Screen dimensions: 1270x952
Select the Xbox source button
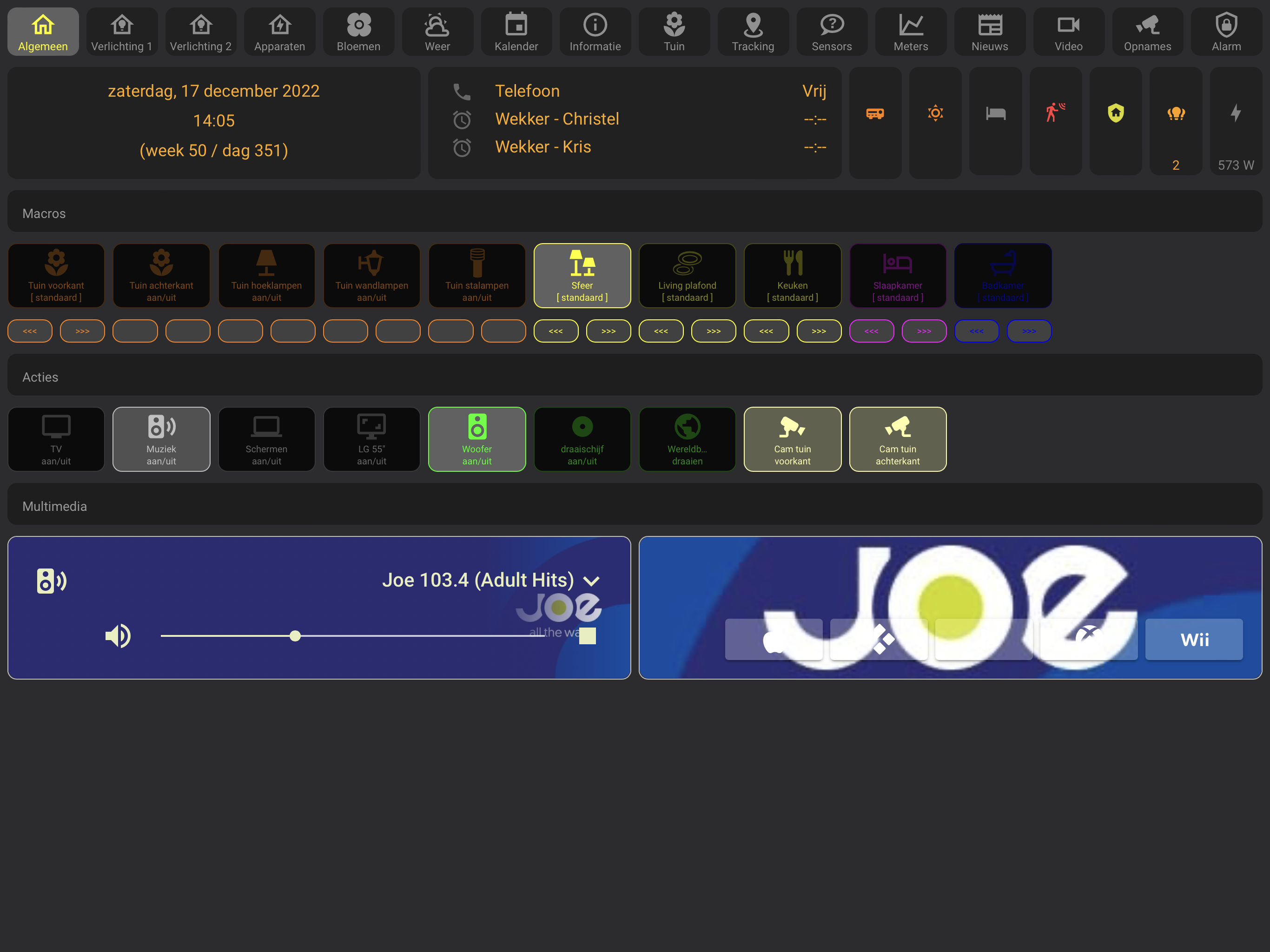[1089, 639]
